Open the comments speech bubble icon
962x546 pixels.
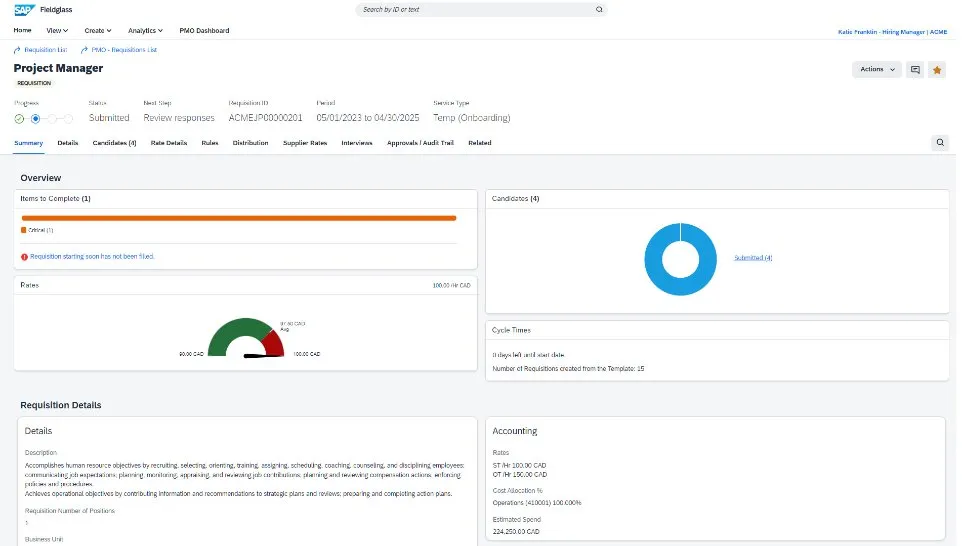pos(914,70)
